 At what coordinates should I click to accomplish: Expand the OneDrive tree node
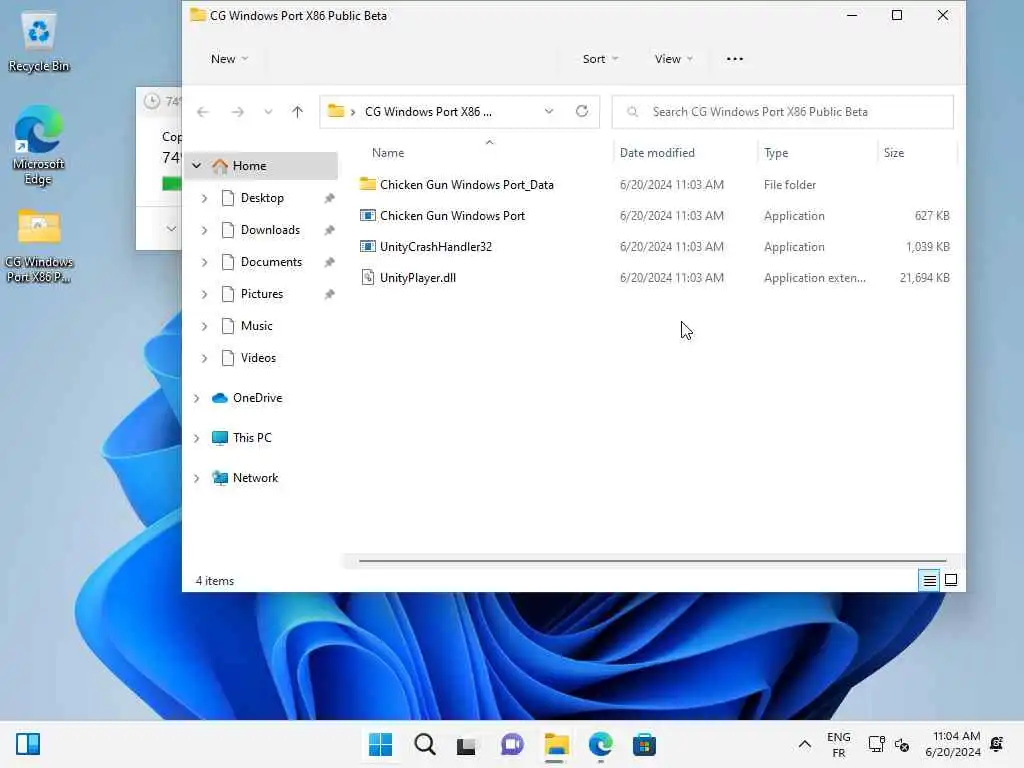(x=197, y=398)
